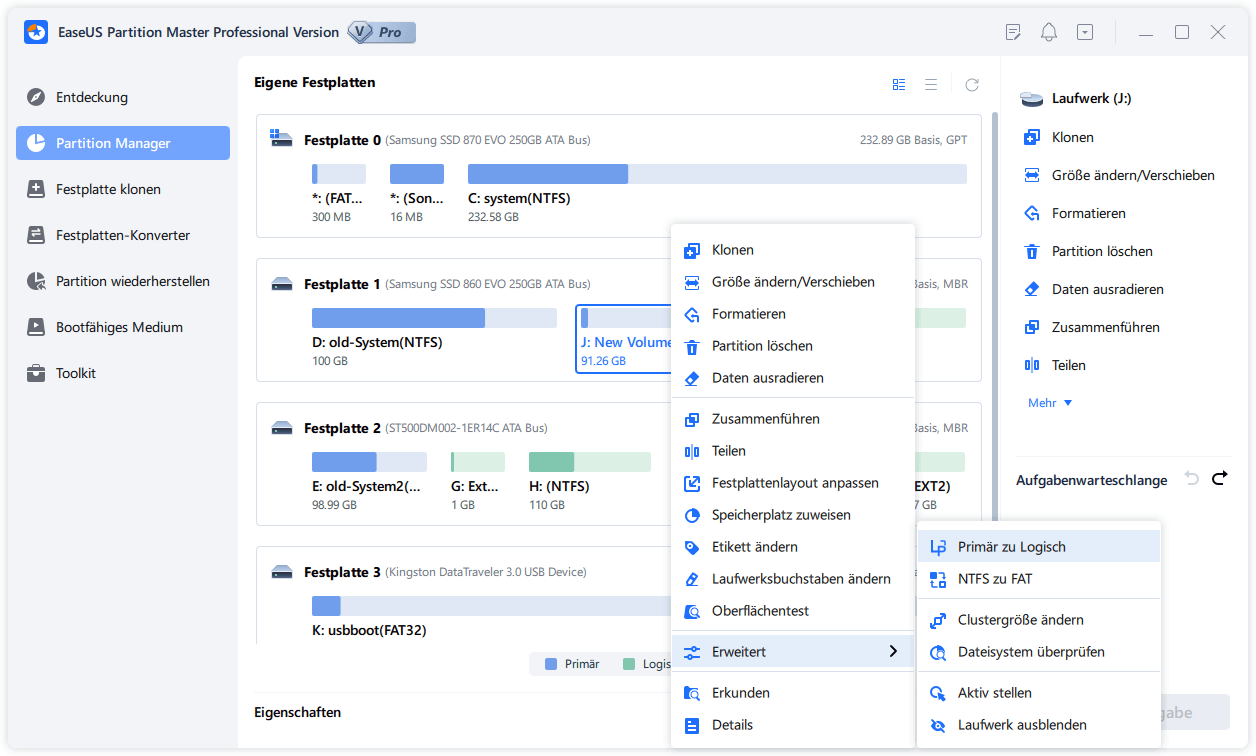
Task: Undo the queued operation
Action: click(1191, 479)
